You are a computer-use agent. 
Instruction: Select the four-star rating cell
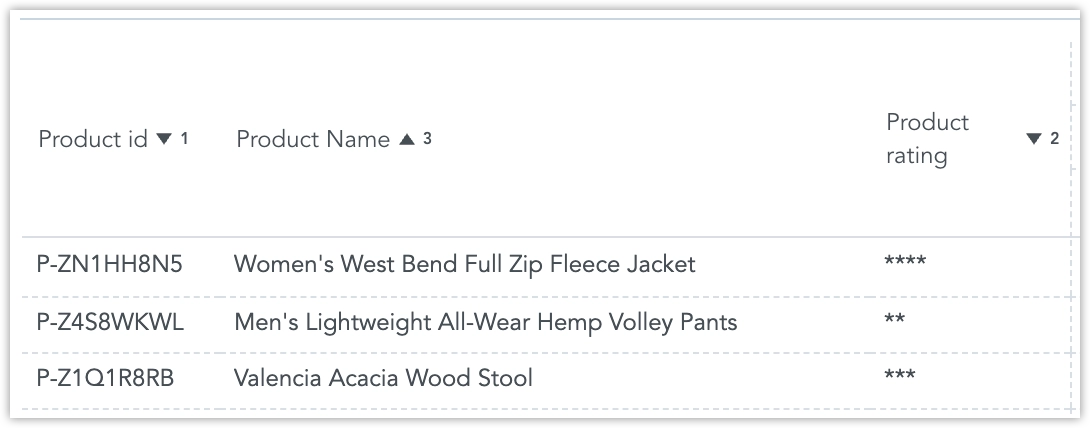click(905, 264)
